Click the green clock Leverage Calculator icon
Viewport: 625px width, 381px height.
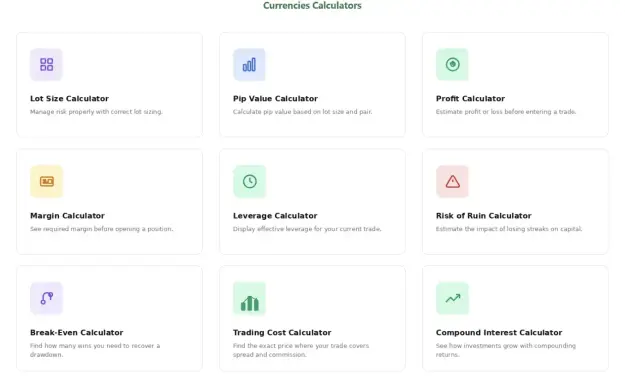249,181
